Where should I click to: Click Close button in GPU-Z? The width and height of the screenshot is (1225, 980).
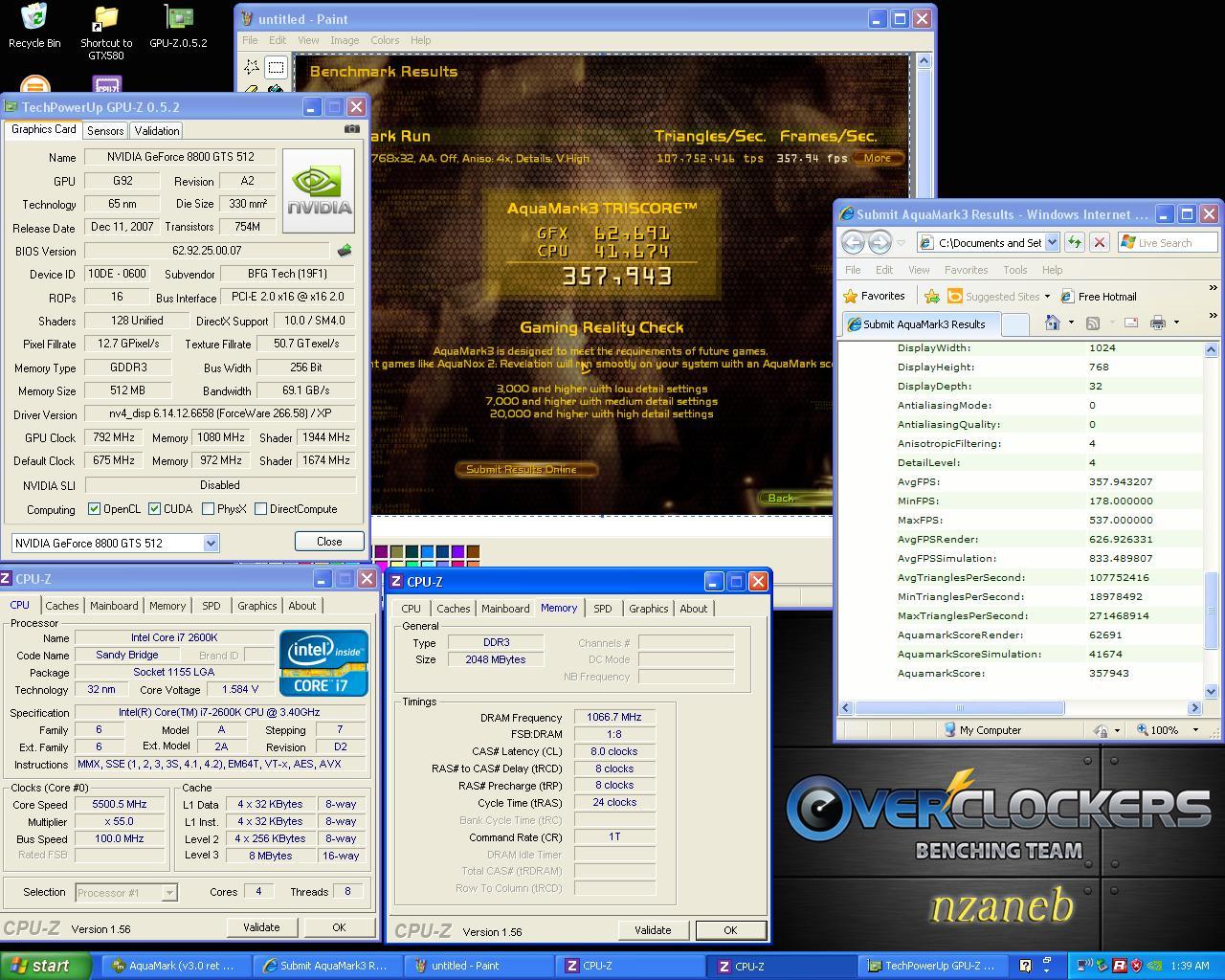[329, 541]
